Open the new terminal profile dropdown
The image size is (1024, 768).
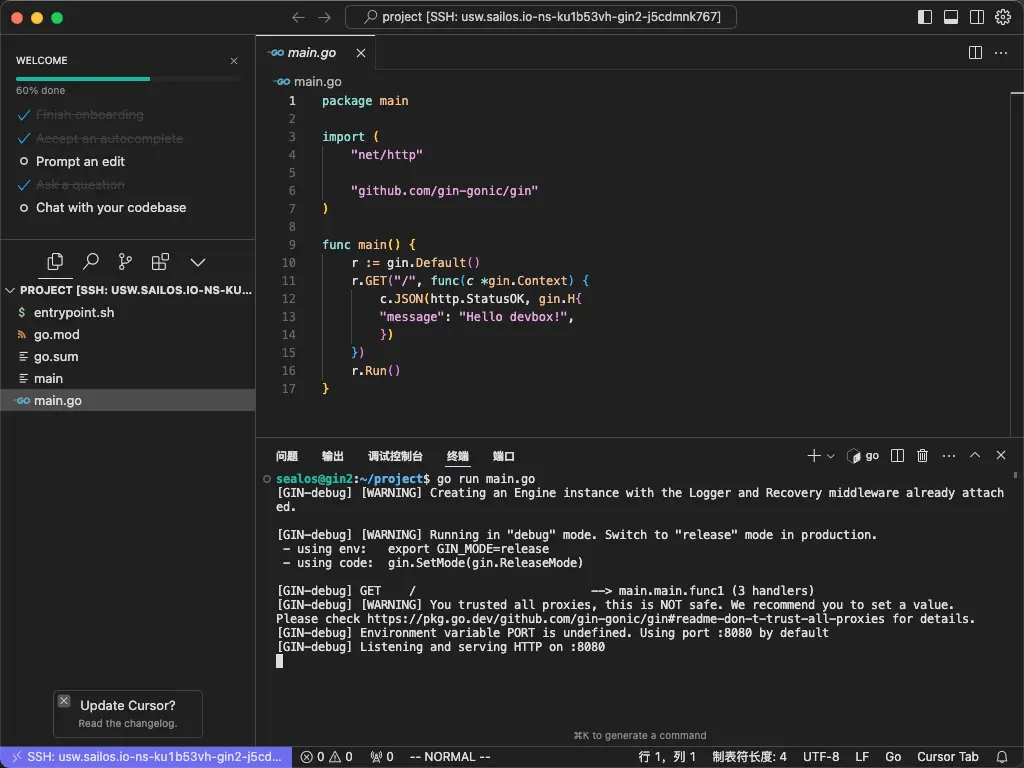coord(829,455)
